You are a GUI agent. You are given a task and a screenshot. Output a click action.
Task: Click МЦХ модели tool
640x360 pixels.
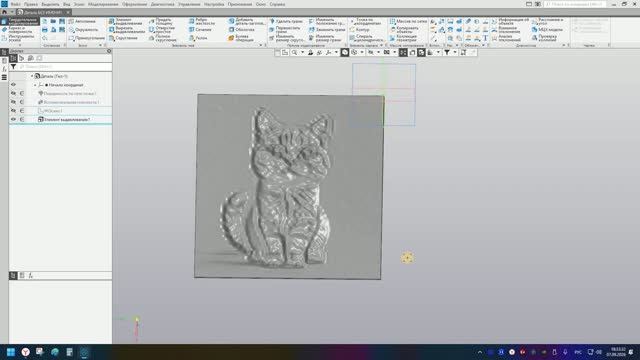pos(548,30)
